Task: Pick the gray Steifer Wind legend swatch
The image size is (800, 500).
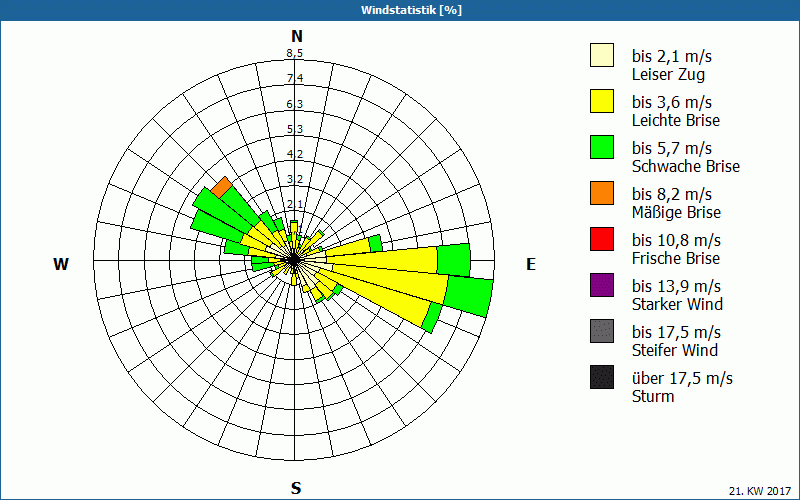Action: 602,331
